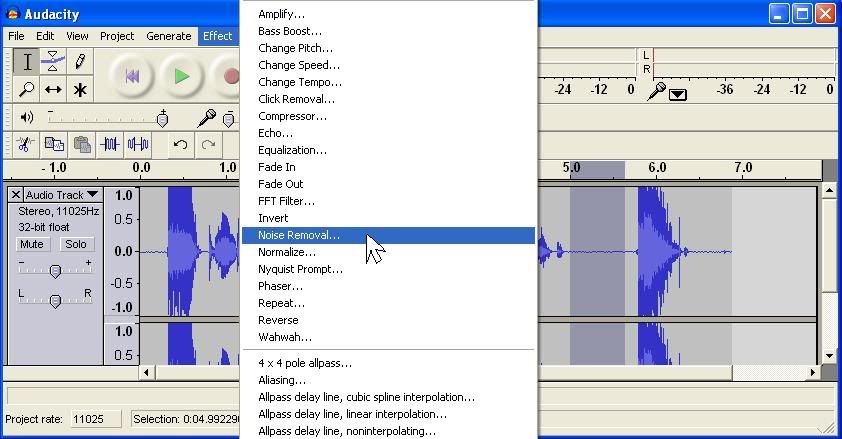The width and height of the screenshot is (842, 439).
Task: Choose Change Tempo... effect
Action: click(x=388, y=82)
